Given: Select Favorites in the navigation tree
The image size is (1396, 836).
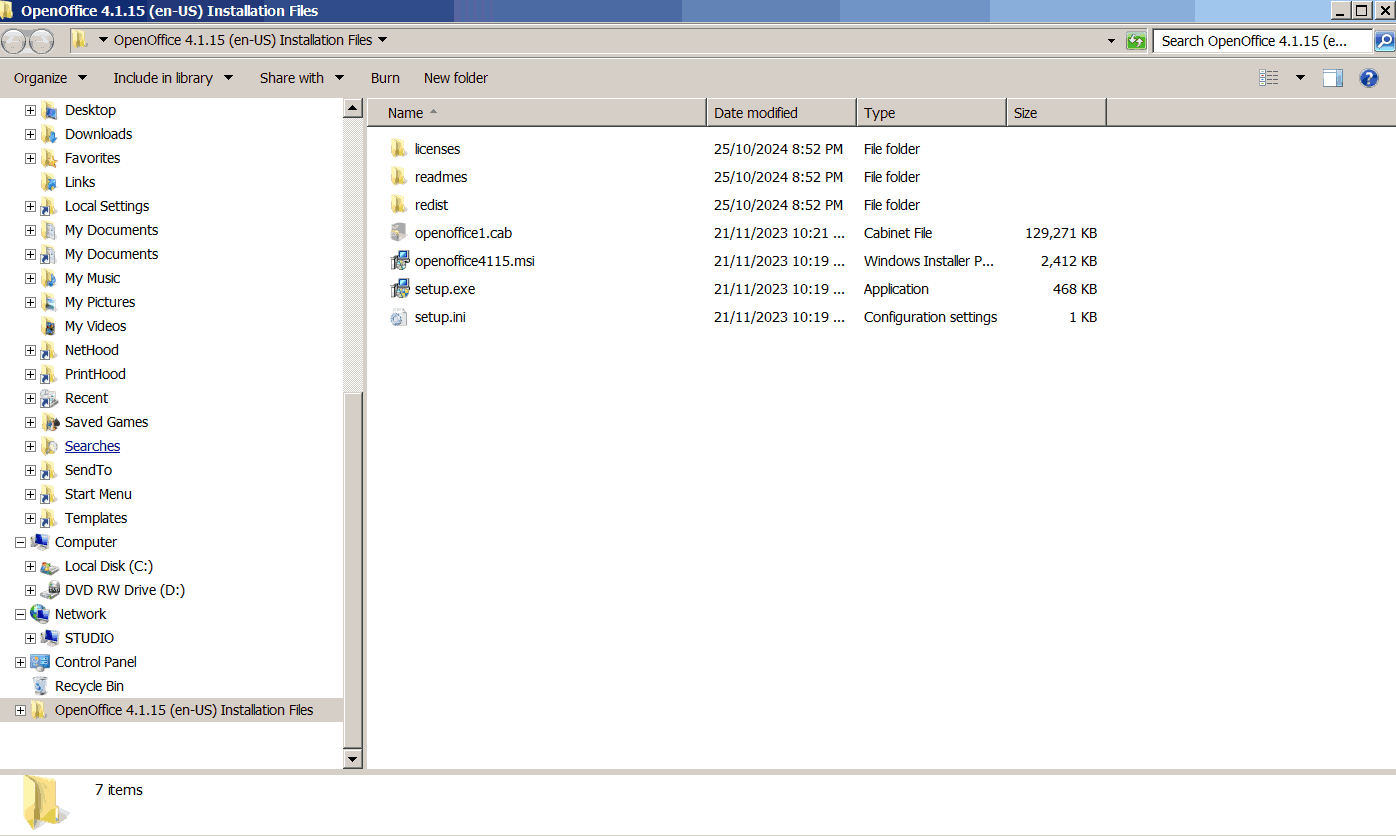Looking at the screenshot, I should [92, 158].
